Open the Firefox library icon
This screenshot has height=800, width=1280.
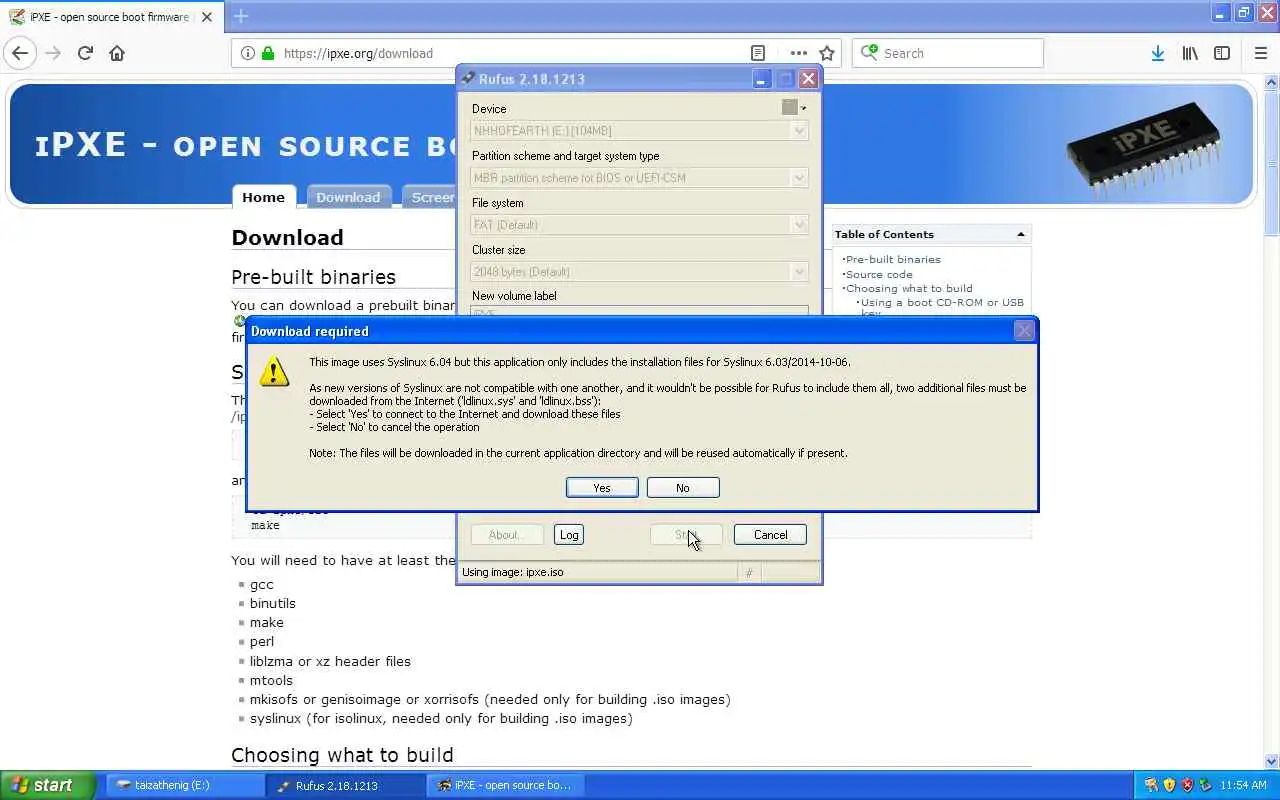click(1190, 53)
